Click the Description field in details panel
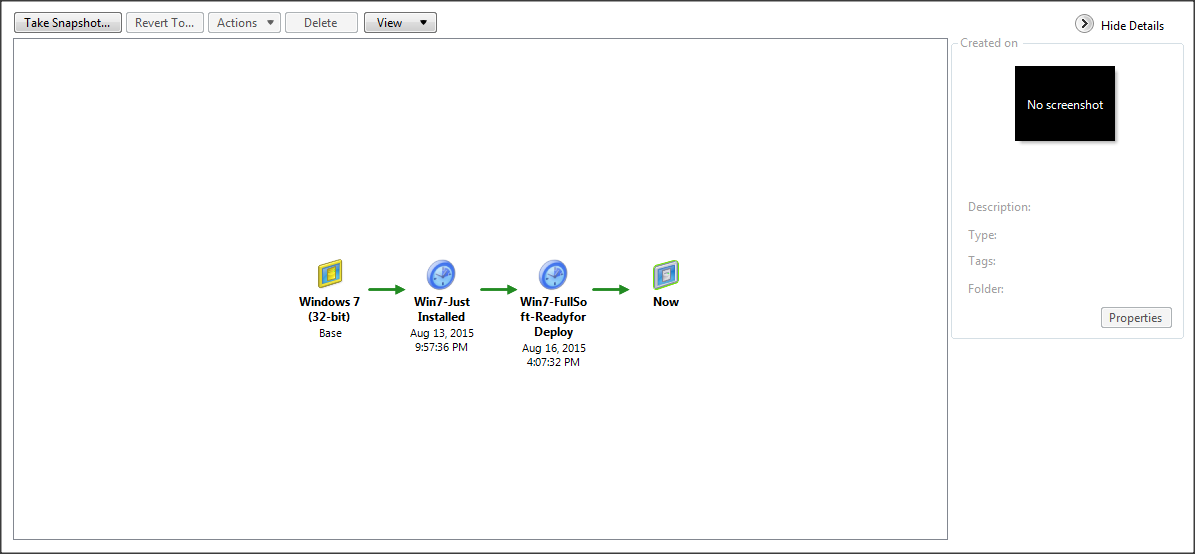The width and height of the screenshot is (1195, 554). (999, 207)
